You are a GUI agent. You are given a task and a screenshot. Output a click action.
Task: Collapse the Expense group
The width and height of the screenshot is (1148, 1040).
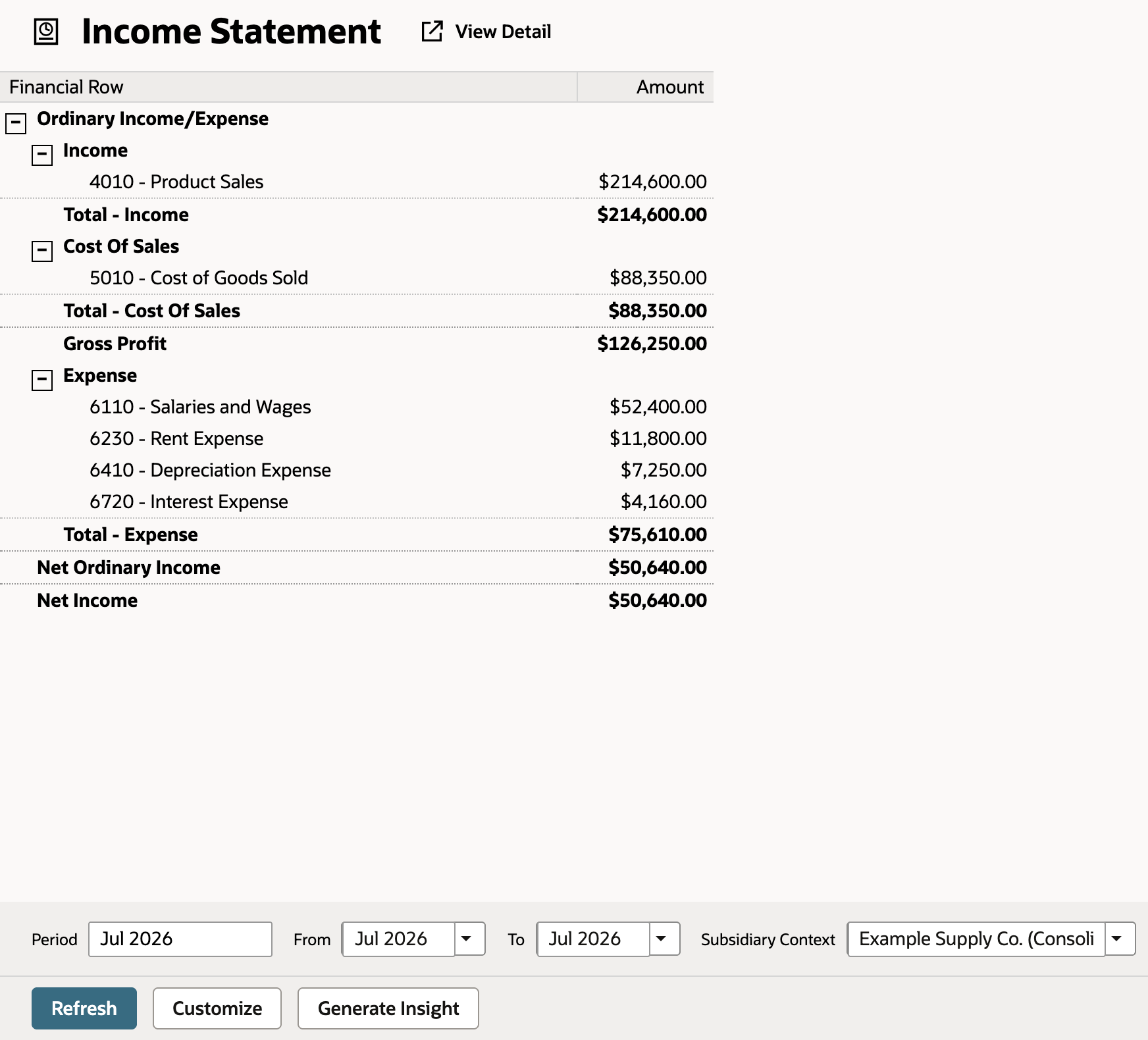42,380
